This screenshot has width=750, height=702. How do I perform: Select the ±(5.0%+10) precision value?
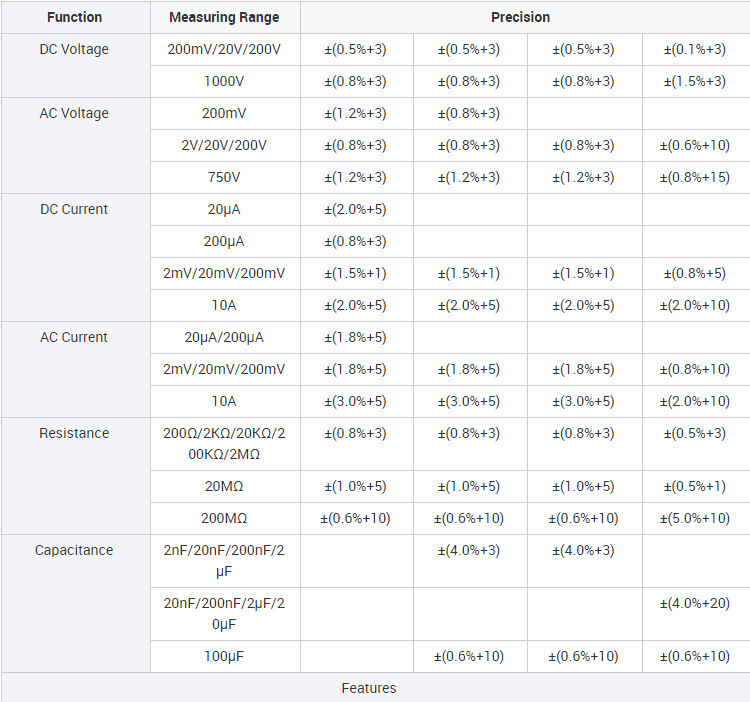pyautogui.click(x=693, y=518)
